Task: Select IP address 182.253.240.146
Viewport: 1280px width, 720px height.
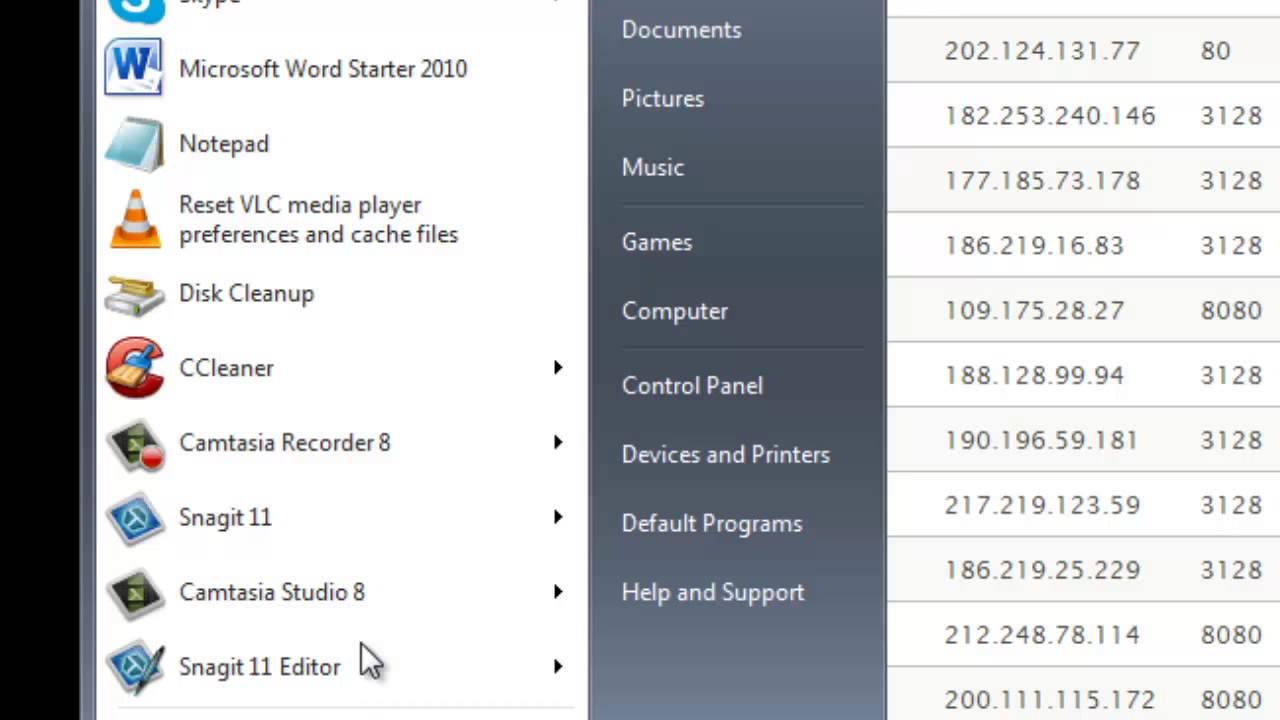Action: tap(1050, 116)
